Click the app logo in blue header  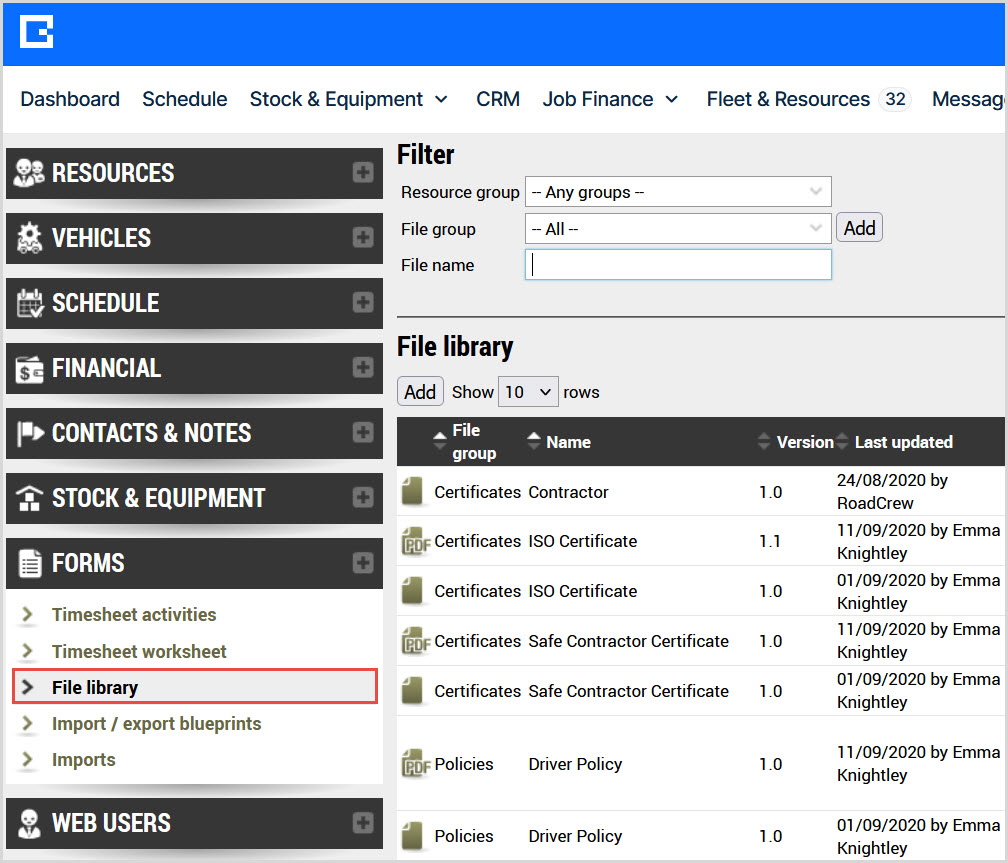point(37,32)
